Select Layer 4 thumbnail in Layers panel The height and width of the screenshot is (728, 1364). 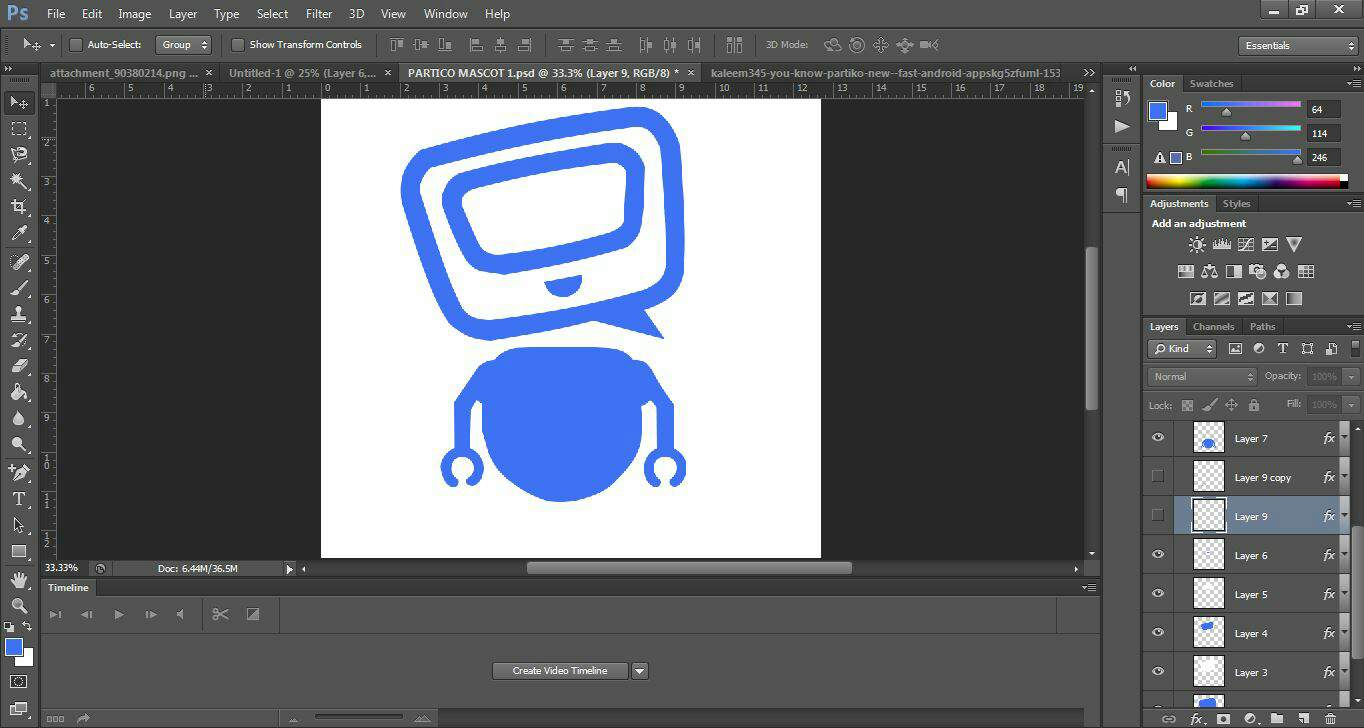(x=1209, y=633)
